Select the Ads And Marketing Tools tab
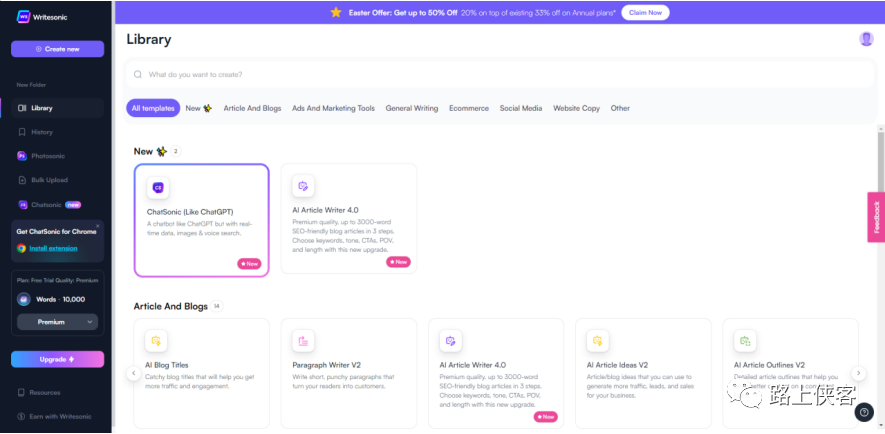885x434 pixels. (333, 108)
